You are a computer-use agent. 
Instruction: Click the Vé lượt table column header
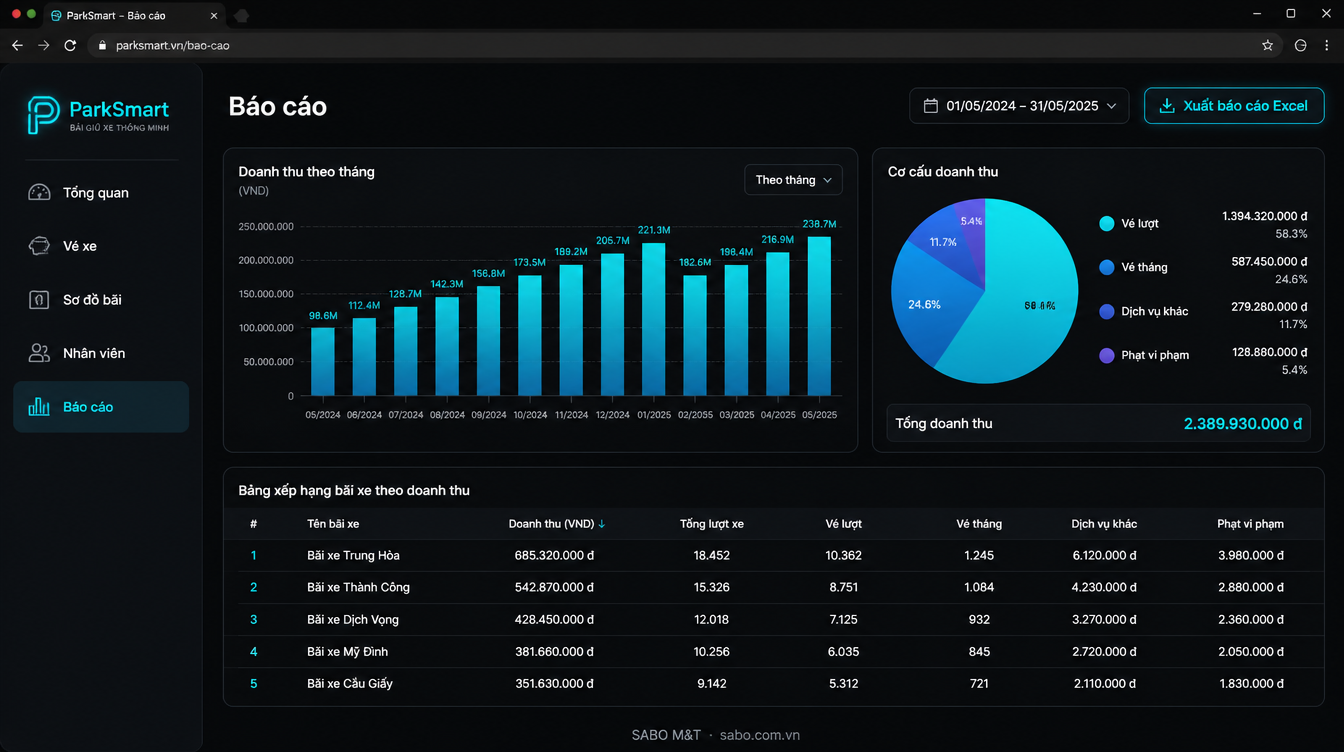[x=844, y=524]
